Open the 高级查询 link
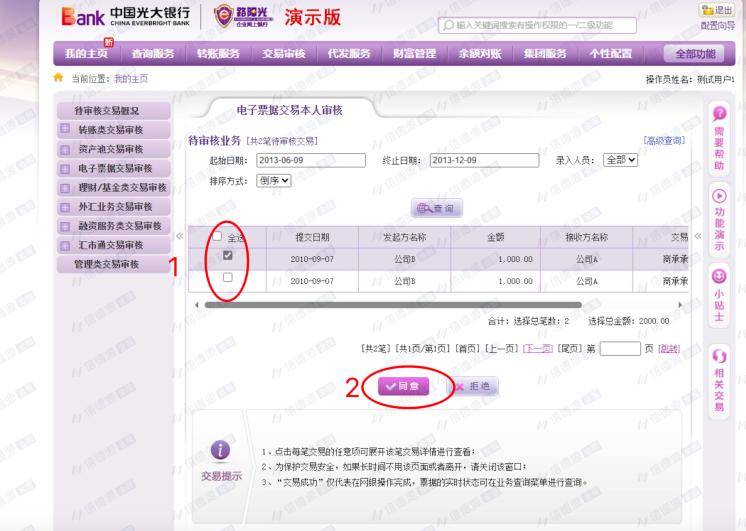 coord(664,140)
